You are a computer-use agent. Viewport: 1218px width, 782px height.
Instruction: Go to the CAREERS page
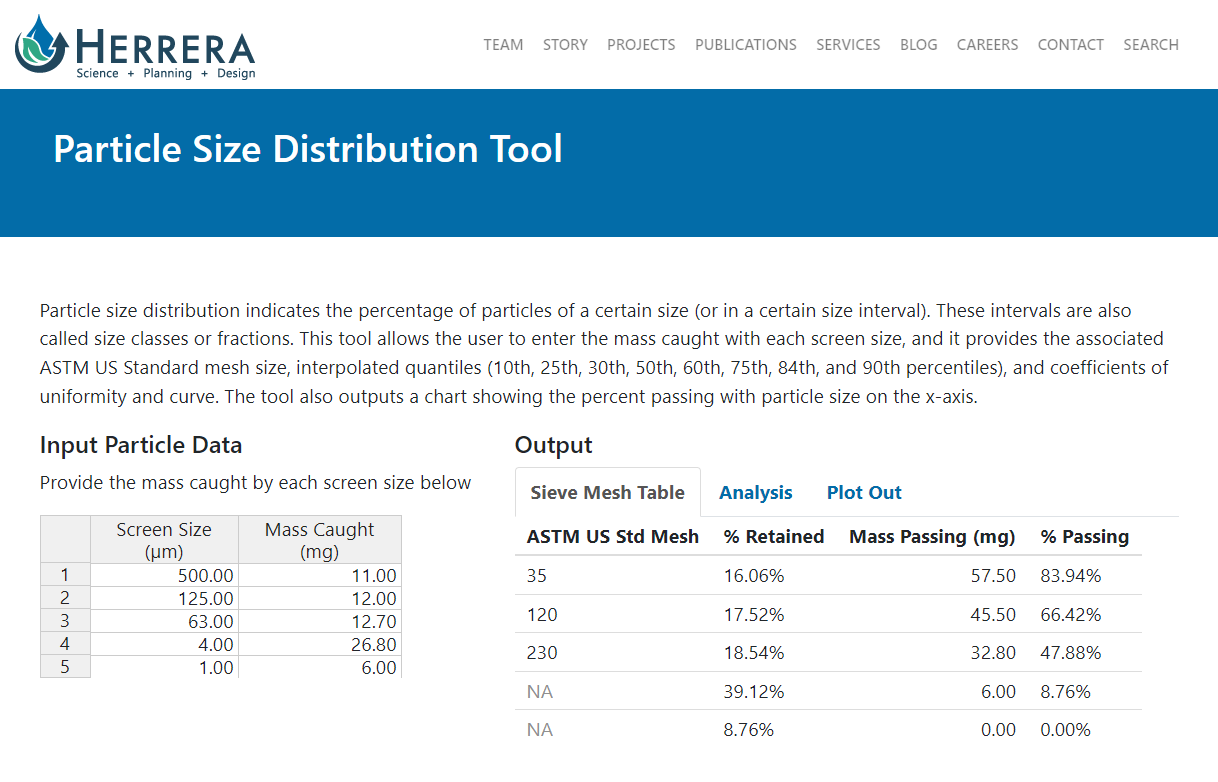(x=987, y=44)
